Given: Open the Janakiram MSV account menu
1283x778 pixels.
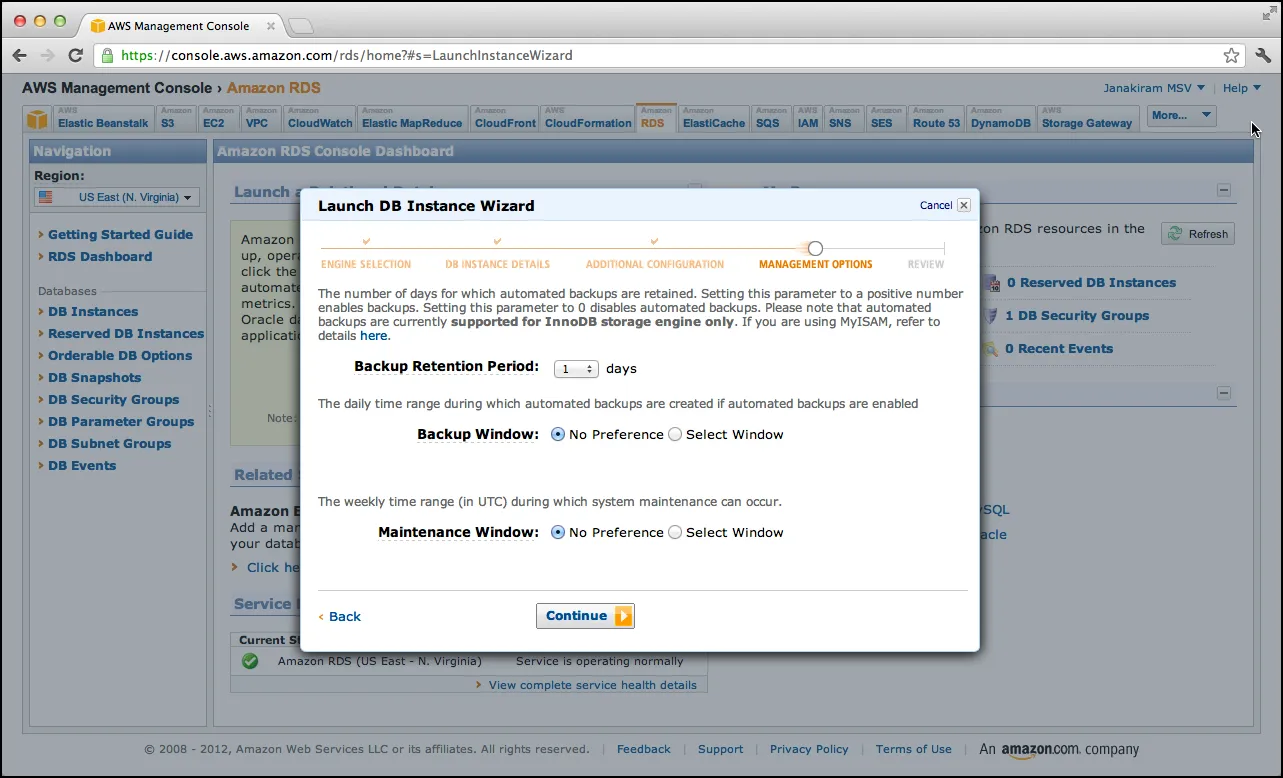Looking at the screenshot, I should pyautogui.click(x=1154, y=88).
